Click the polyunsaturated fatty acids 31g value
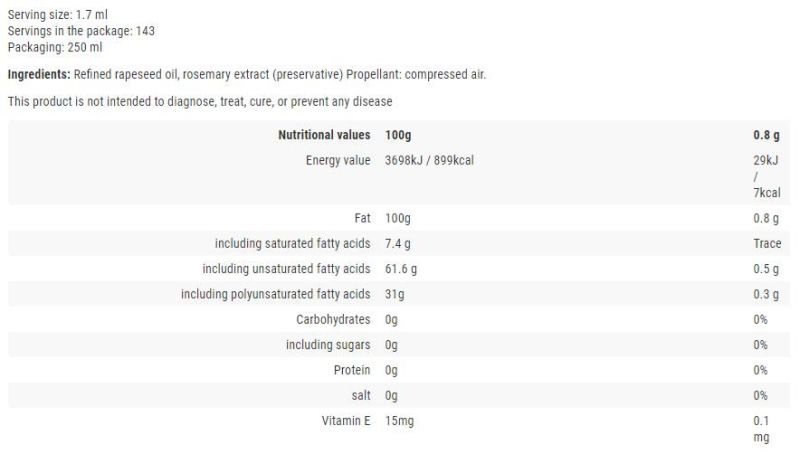The width and height of the screenshot is (800, 454). point(394,294)
